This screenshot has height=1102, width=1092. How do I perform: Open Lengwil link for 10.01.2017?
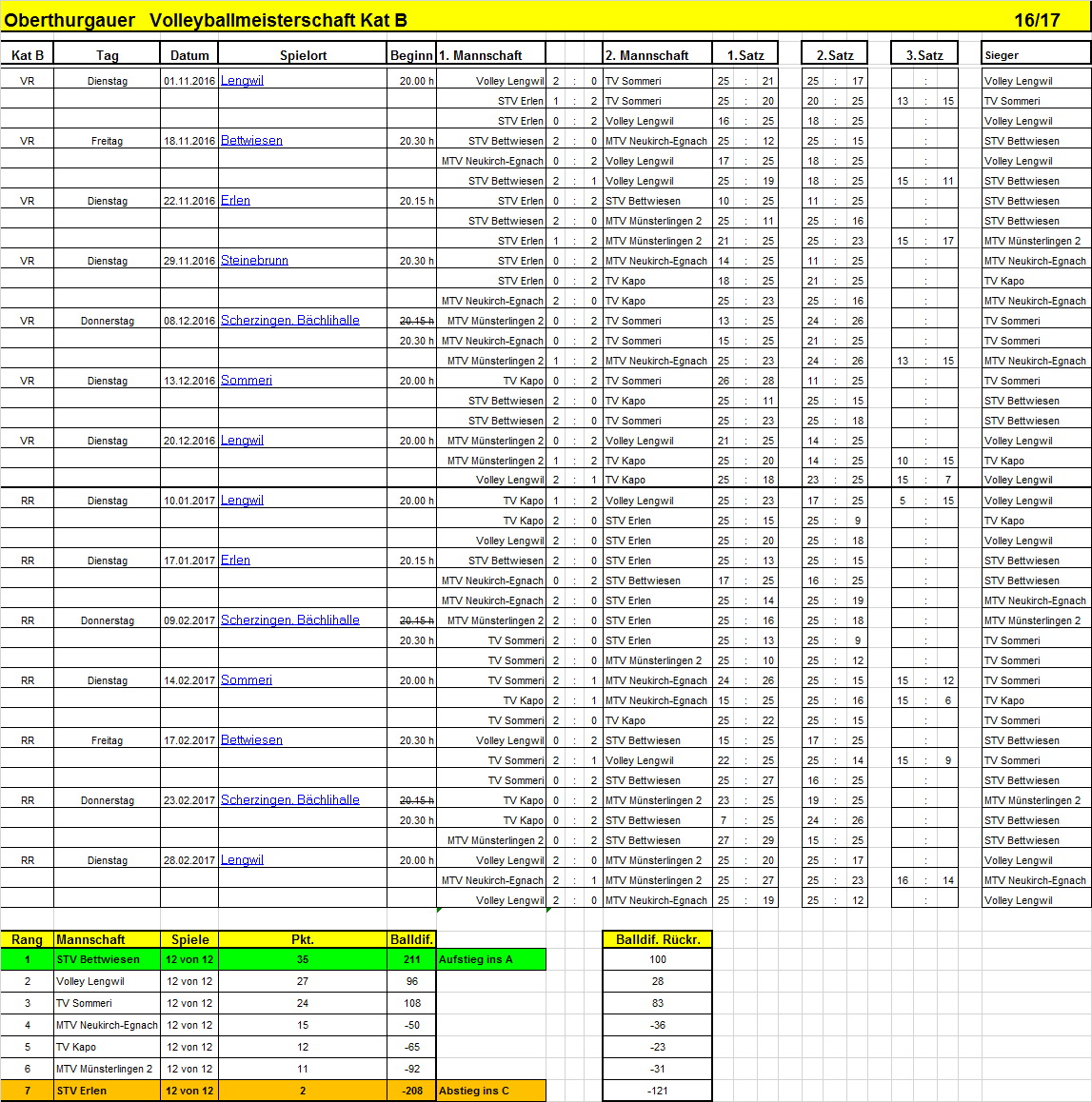[242, 501]
